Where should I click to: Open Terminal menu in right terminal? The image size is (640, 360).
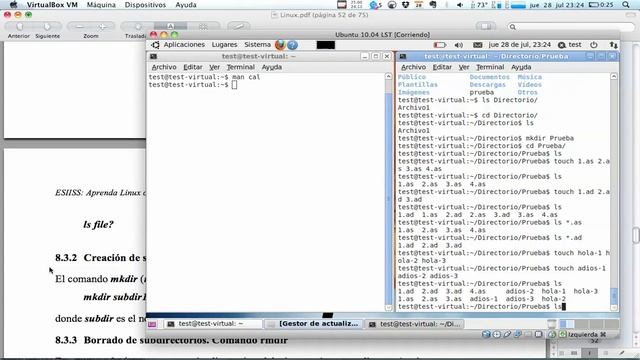coord(490,67)
